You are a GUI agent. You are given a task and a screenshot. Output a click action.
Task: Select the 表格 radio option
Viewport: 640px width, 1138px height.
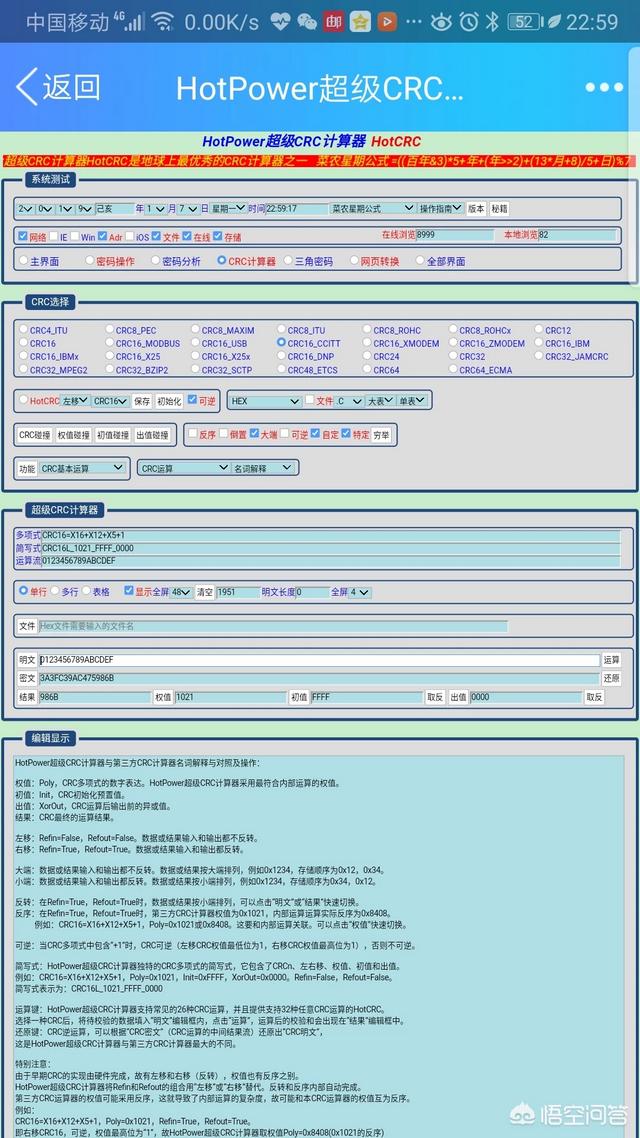coord(86,591)
